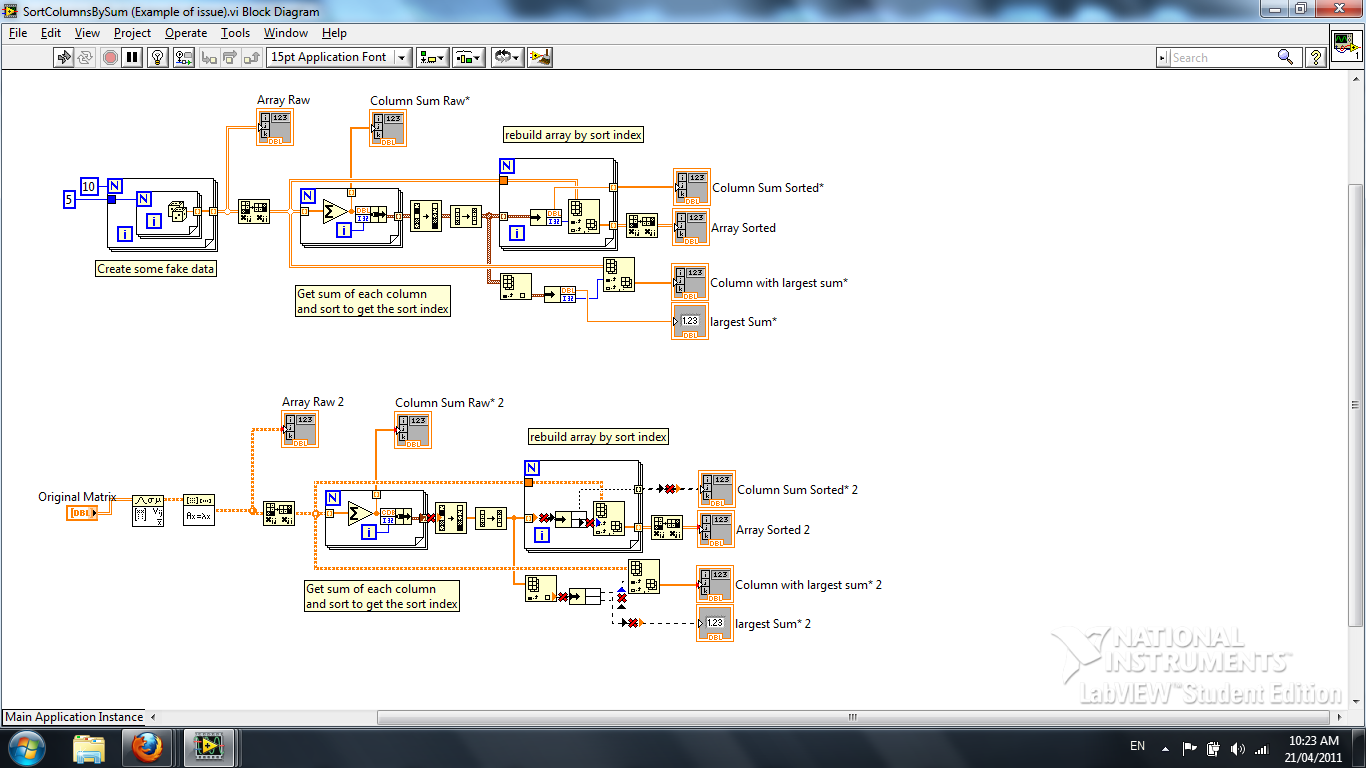Image resolution: width=1366 pixels, height=768 pixels.
Task: Open the Edit menu
Action: [51, 33]
